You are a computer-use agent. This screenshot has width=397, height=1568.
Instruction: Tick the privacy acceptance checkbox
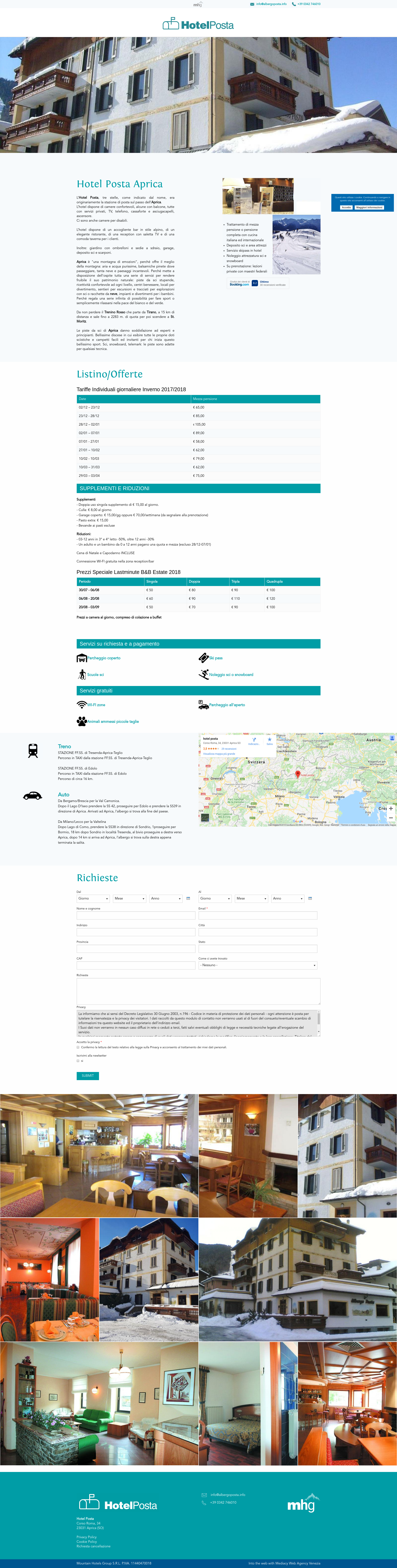pyautogui.click(x=78, y=1047)
